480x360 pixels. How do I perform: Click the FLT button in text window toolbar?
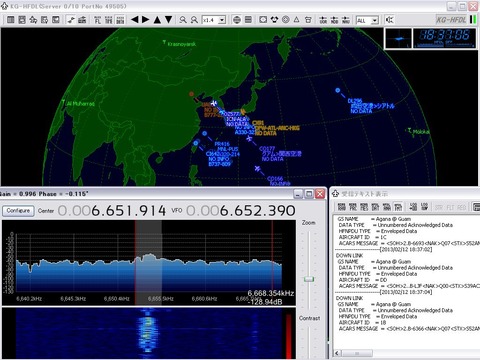pos(450,207)
